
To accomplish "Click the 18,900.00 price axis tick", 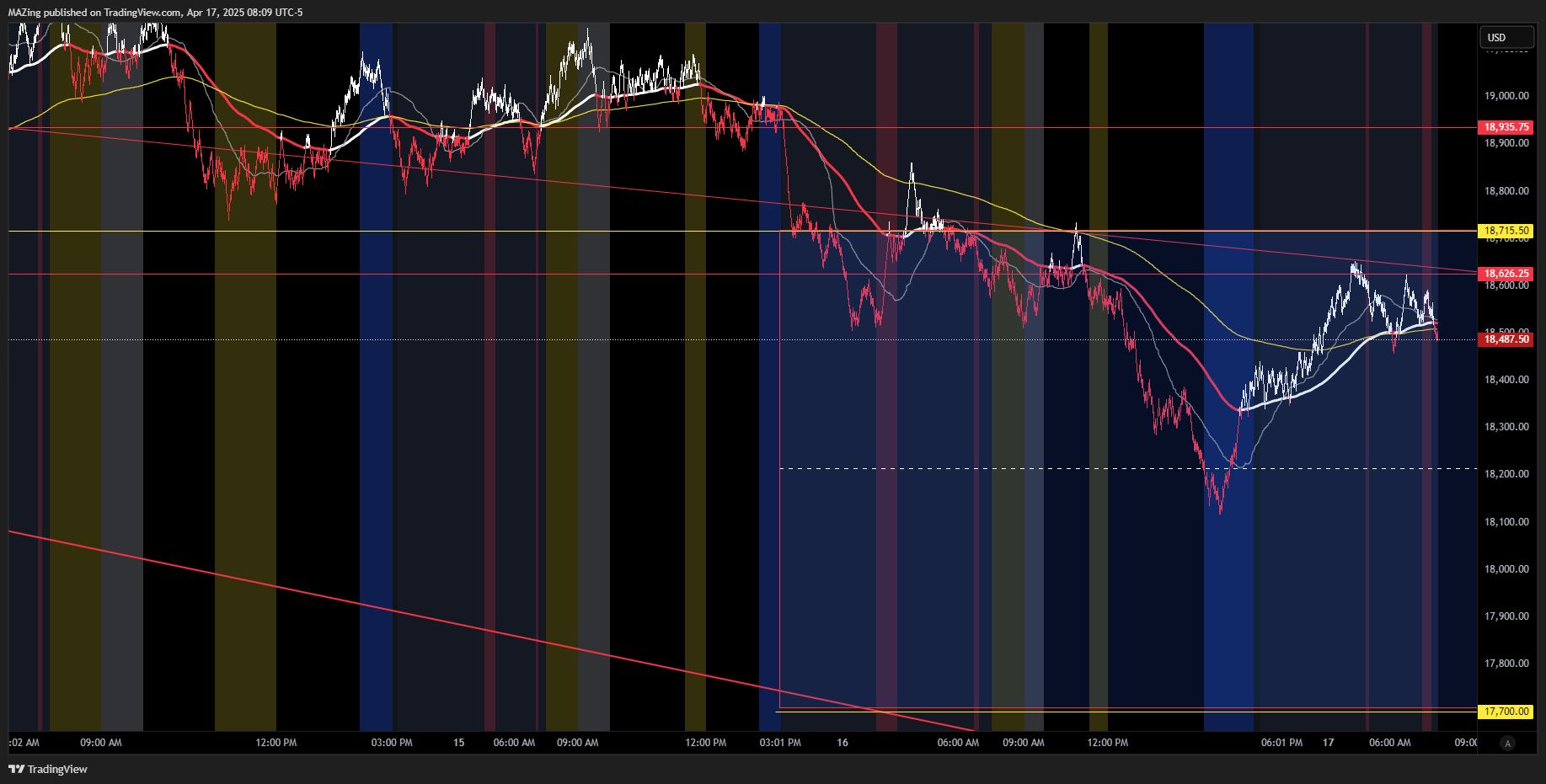I will coord(1506,143).
